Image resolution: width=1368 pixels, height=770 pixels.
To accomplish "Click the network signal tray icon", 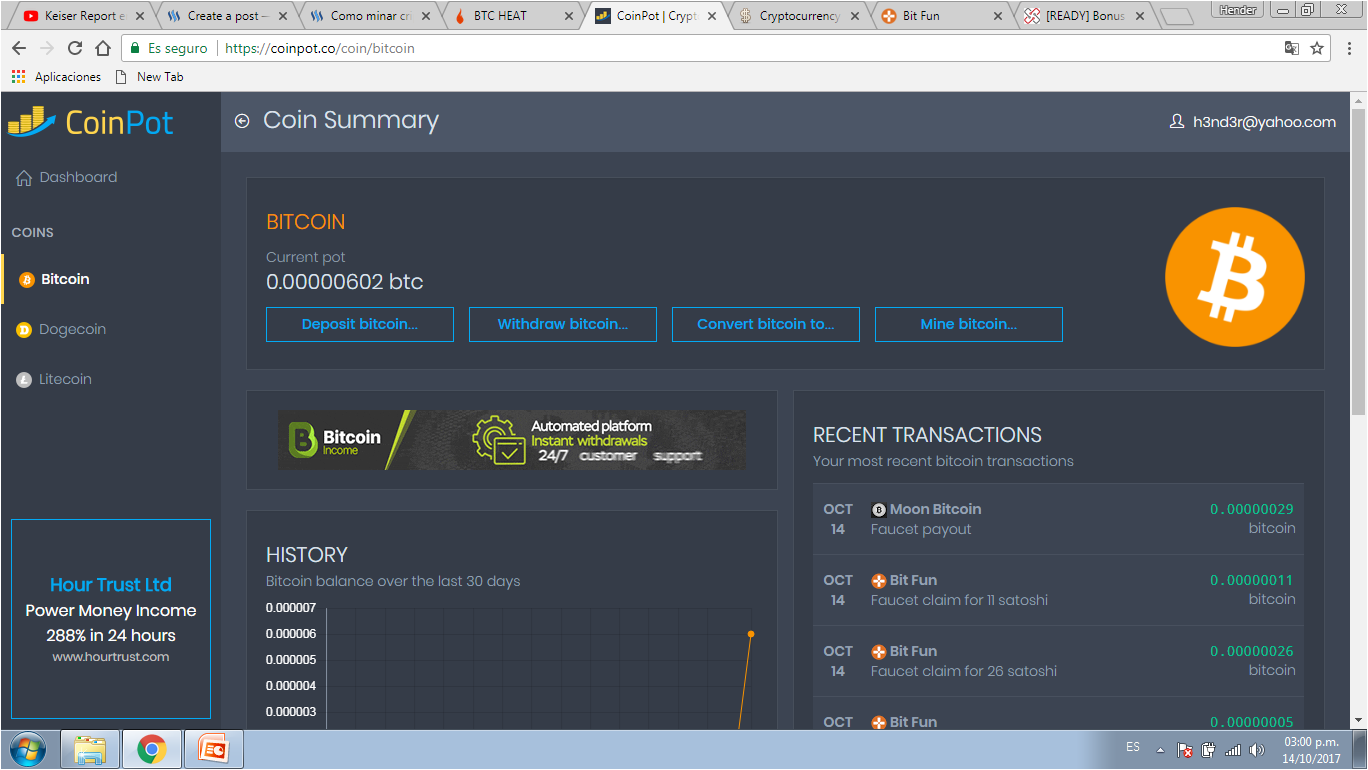I will pos(1232,749).
